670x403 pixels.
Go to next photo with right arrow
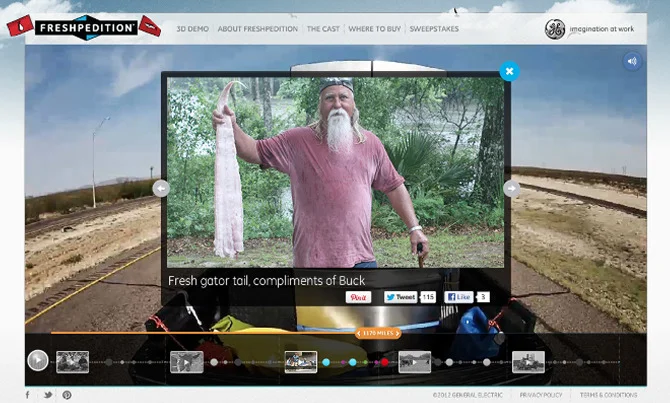(x=511, y=188)
